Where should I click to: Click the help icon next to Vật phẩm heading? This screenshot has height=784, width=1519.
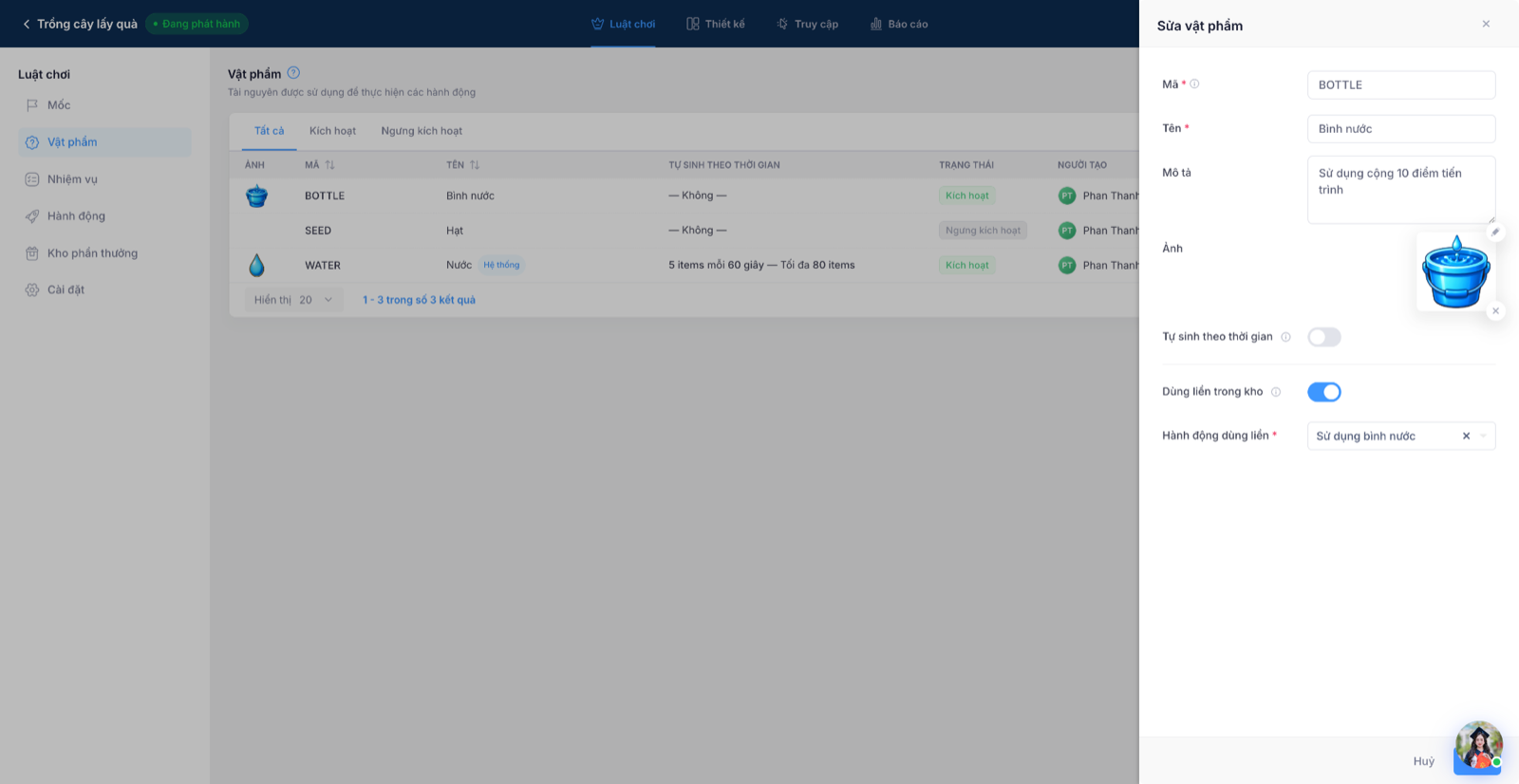tap(293, 73)
